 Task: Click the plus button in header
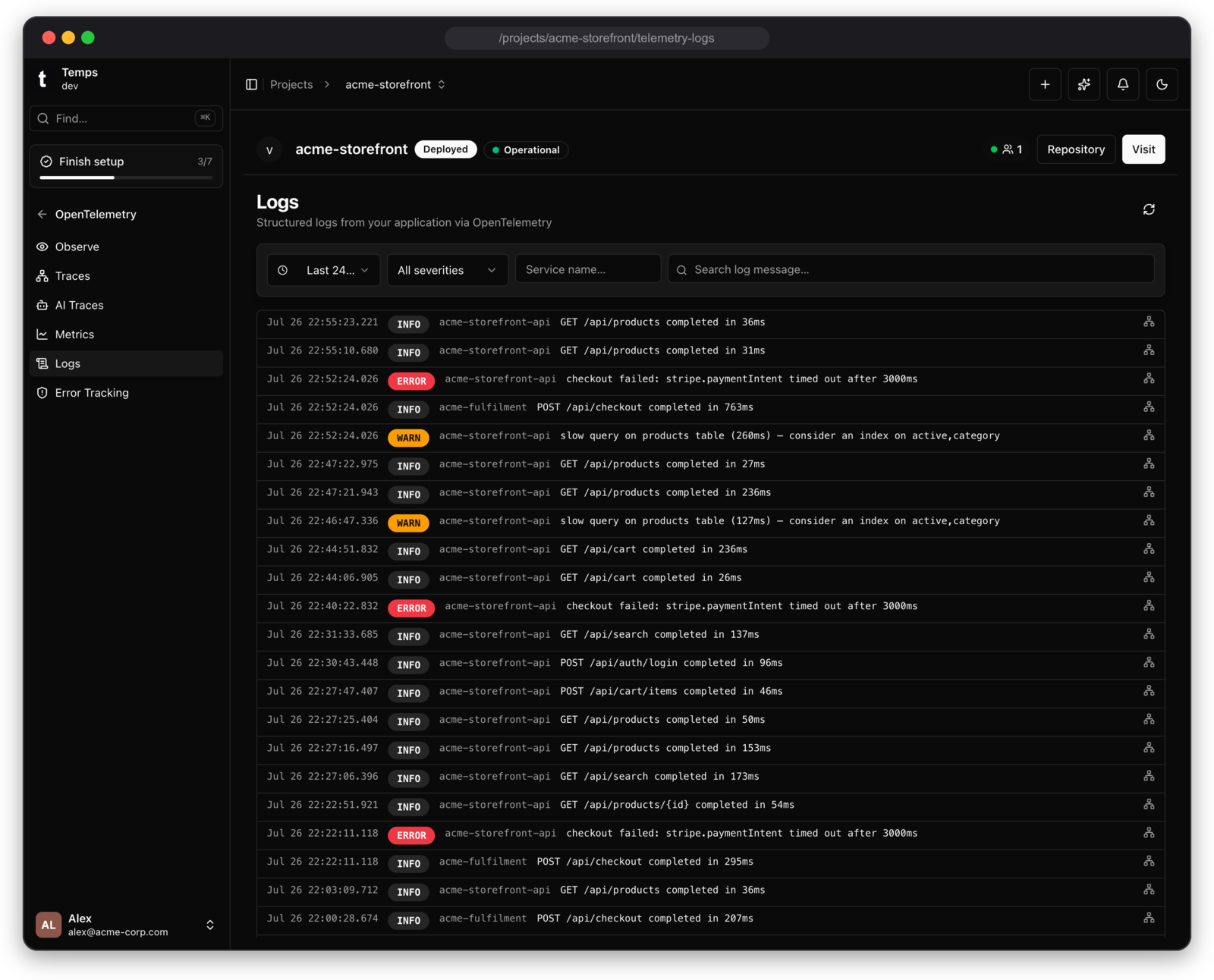[x=1045, y=84]
